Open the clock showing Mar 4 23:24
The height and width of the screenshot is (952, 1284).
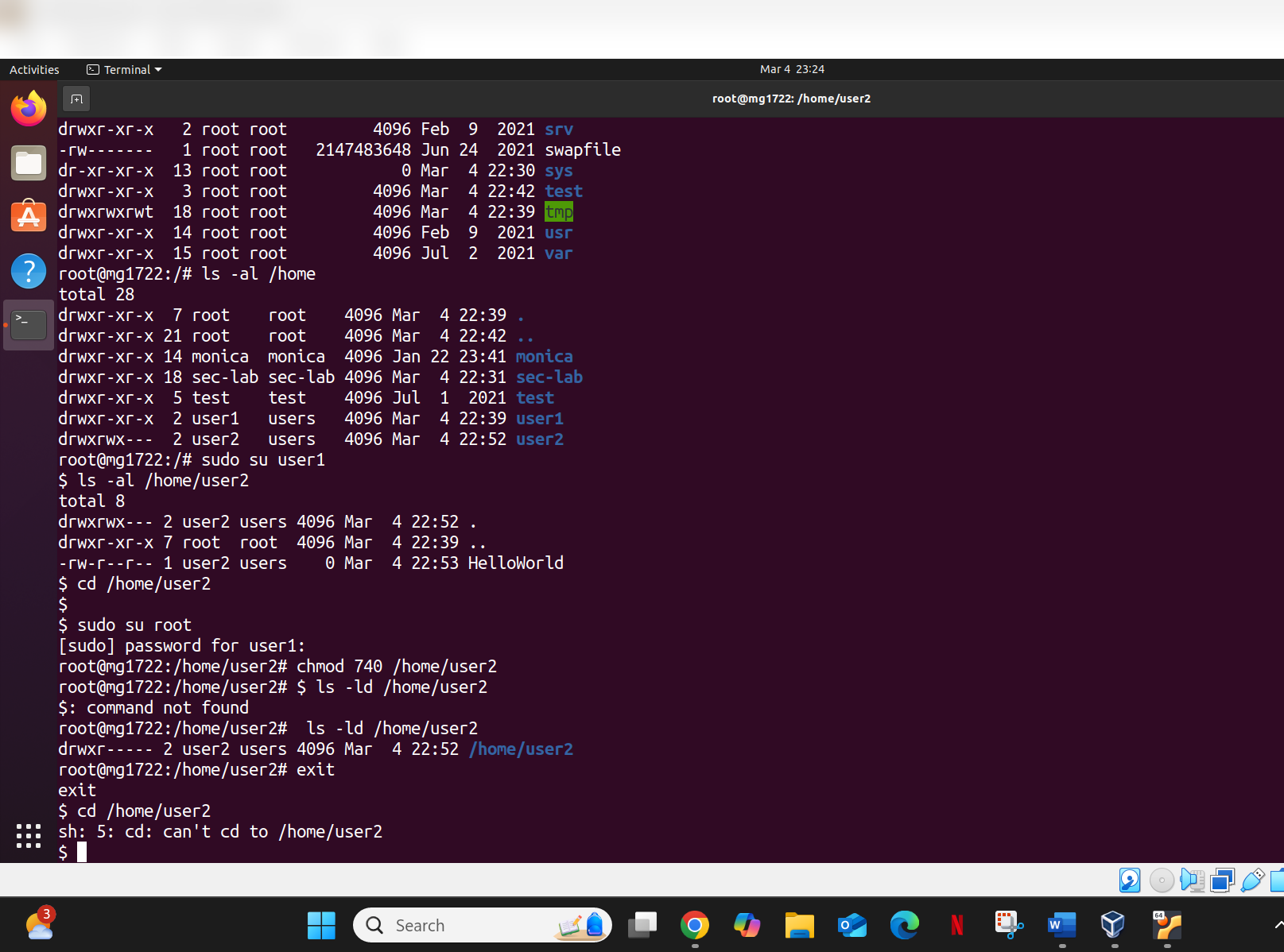point(792,69)
